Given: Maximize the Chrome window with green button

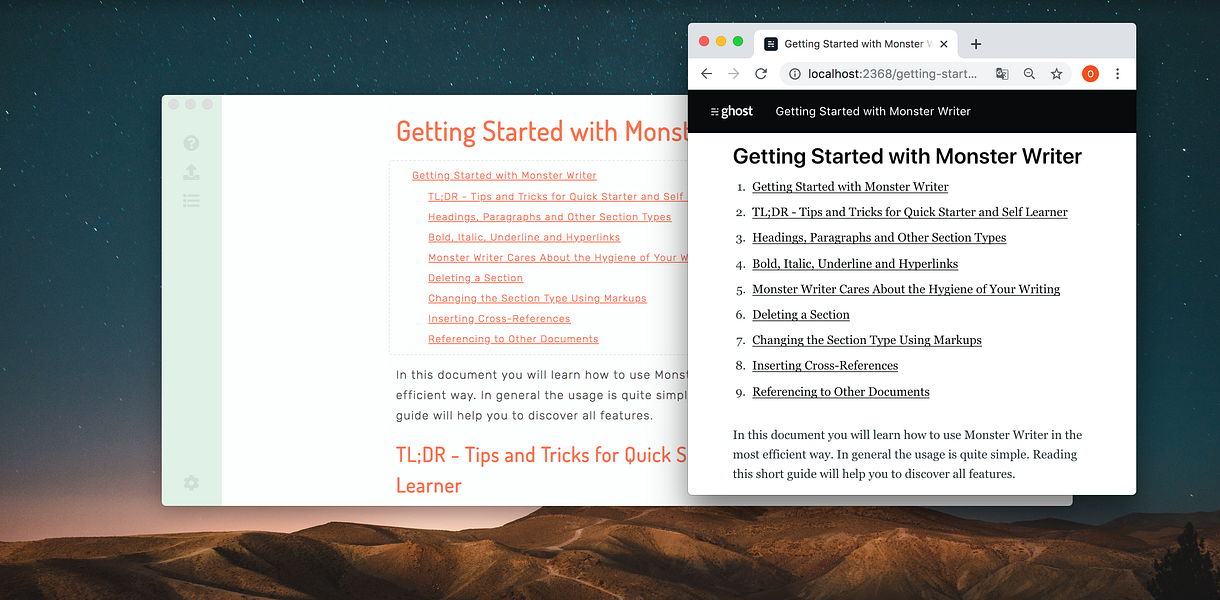Looking at the screenshot, I should [738, 41].
